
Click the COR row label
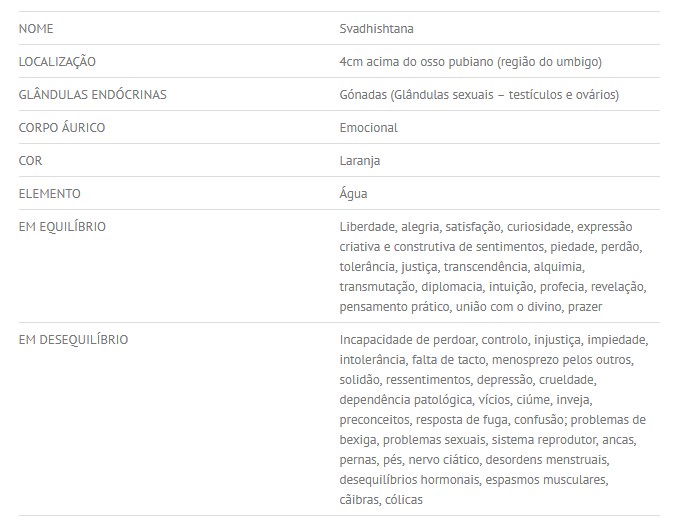tap(30, 160)
